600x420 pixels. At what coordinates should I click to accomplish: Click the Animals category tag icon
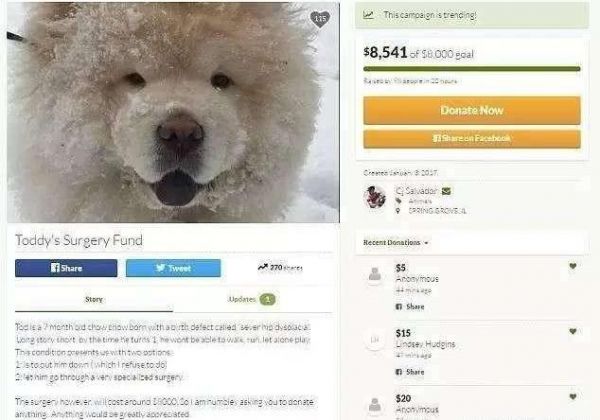(398, 201)
